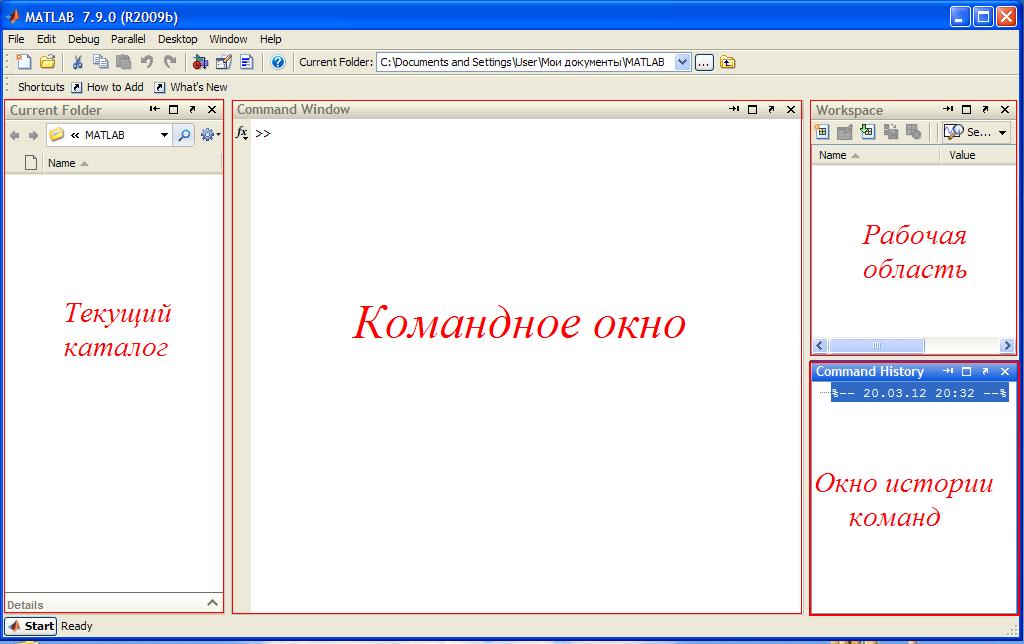1024x644 pixels.
Task: Maximize the Command Window panel
Action: pos(752,110)
